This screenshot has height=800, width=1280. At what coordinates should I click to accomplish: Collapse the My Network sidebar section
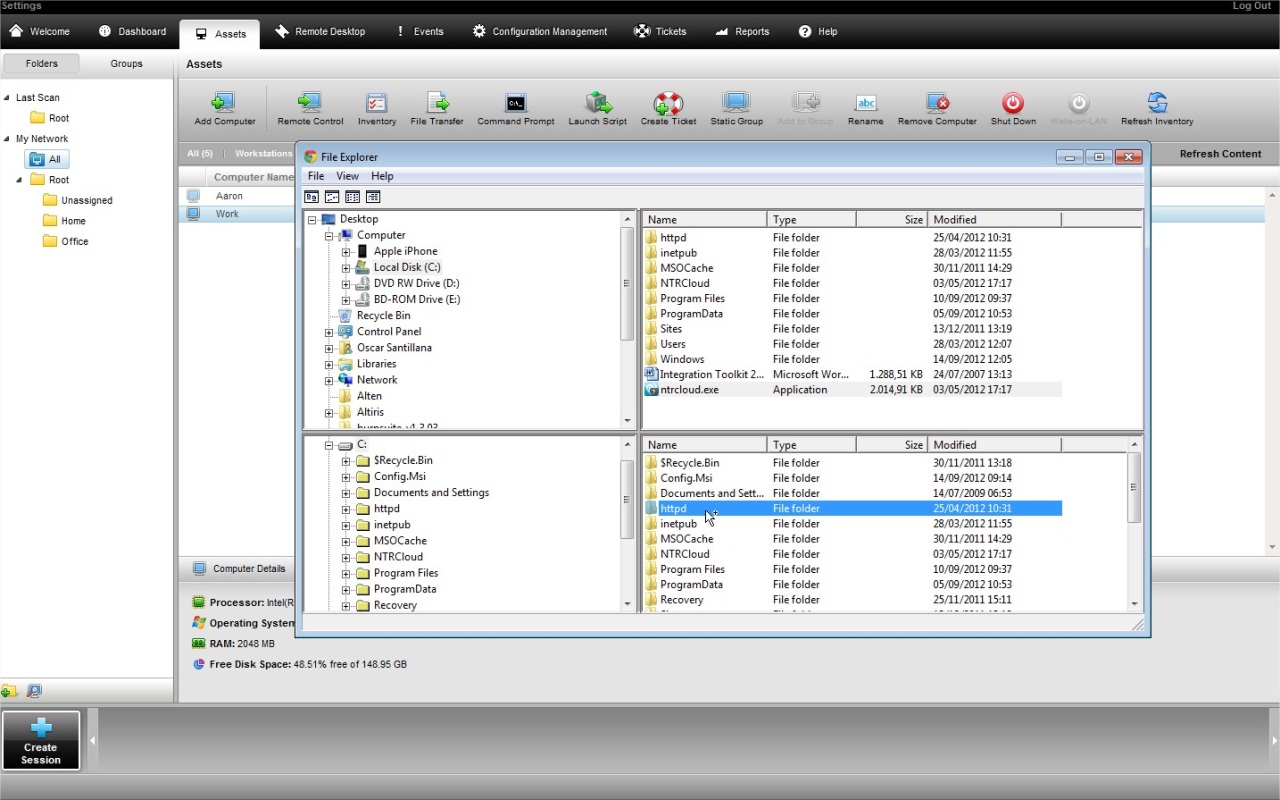tap(7, 139)
